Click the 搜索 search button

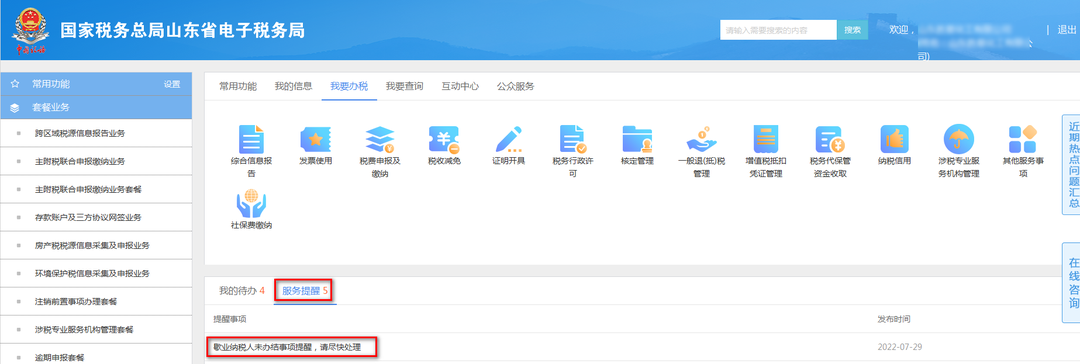click(x=853, y=30)
